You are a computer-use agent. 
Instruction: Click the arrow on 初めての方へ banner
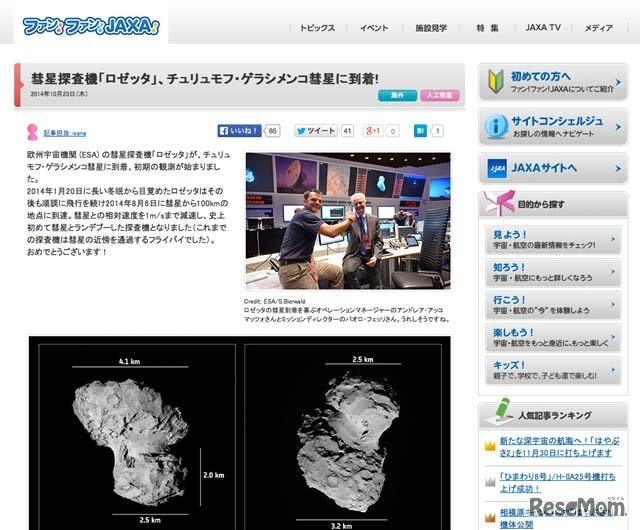click(x=618, y=82)
